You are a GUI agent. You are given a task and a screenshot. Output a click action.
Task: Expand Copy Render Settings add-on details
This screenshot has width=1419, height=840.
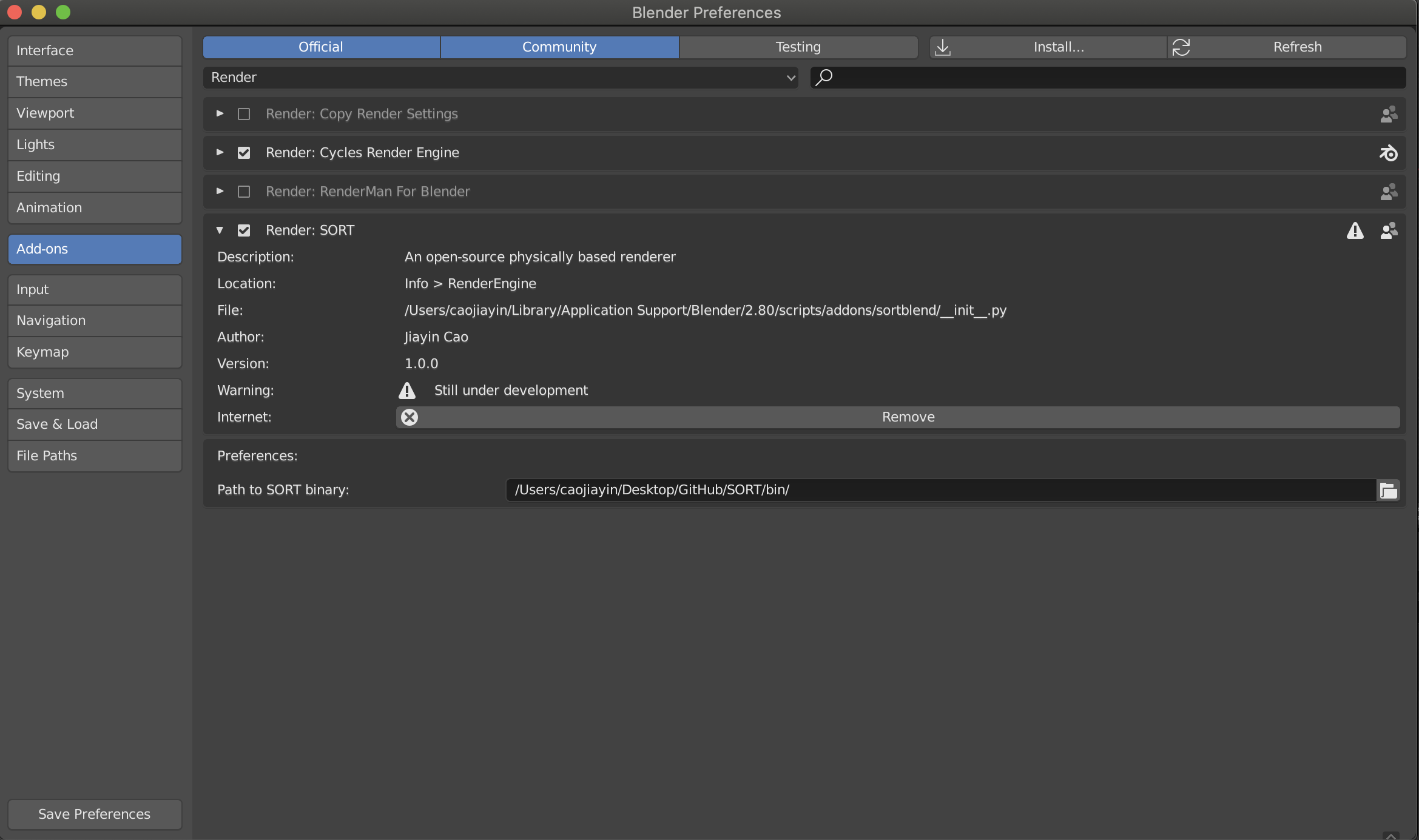tap(220, 113)
